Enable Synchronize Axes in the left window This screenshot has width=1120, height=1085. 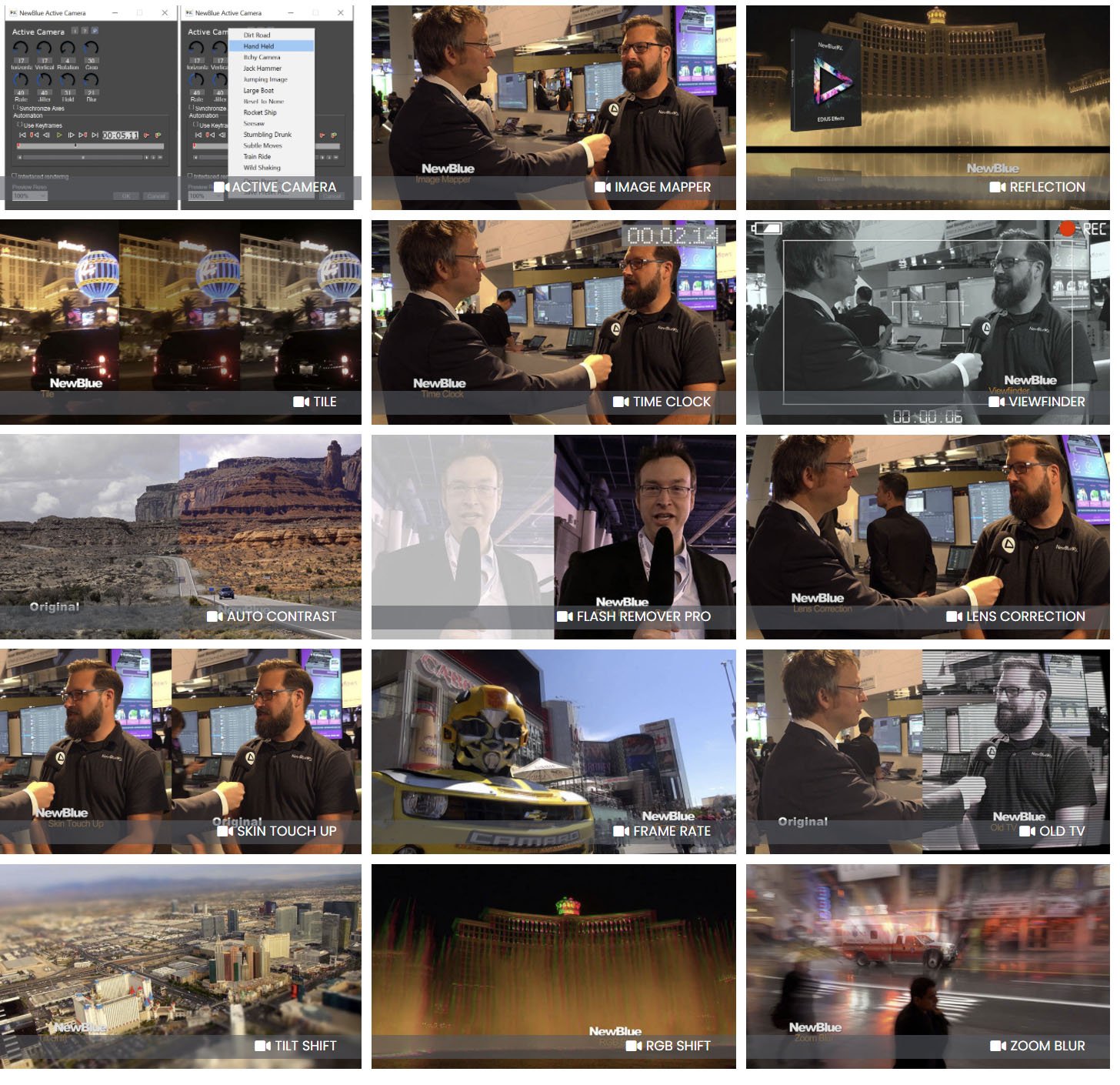click(15, 108)
